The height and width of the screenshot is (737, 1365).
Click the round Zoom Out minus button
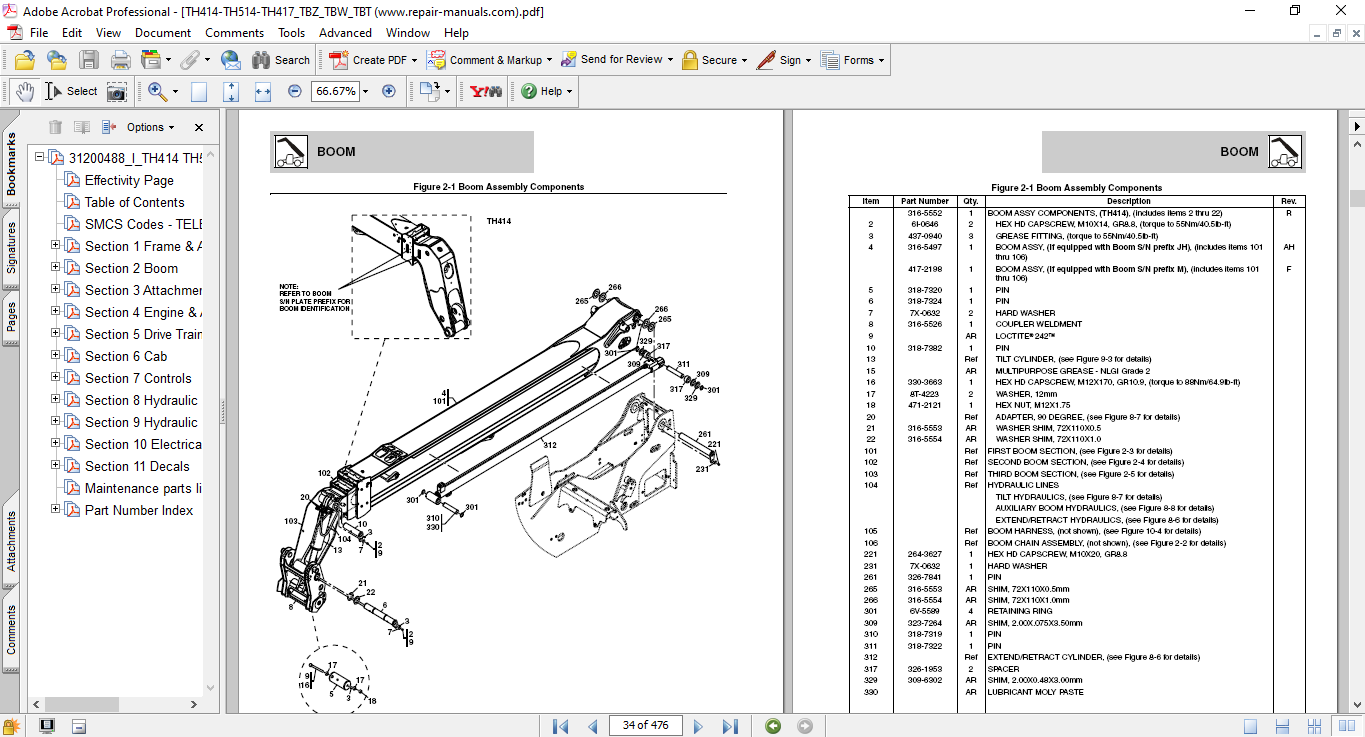[x=295, y=91]
